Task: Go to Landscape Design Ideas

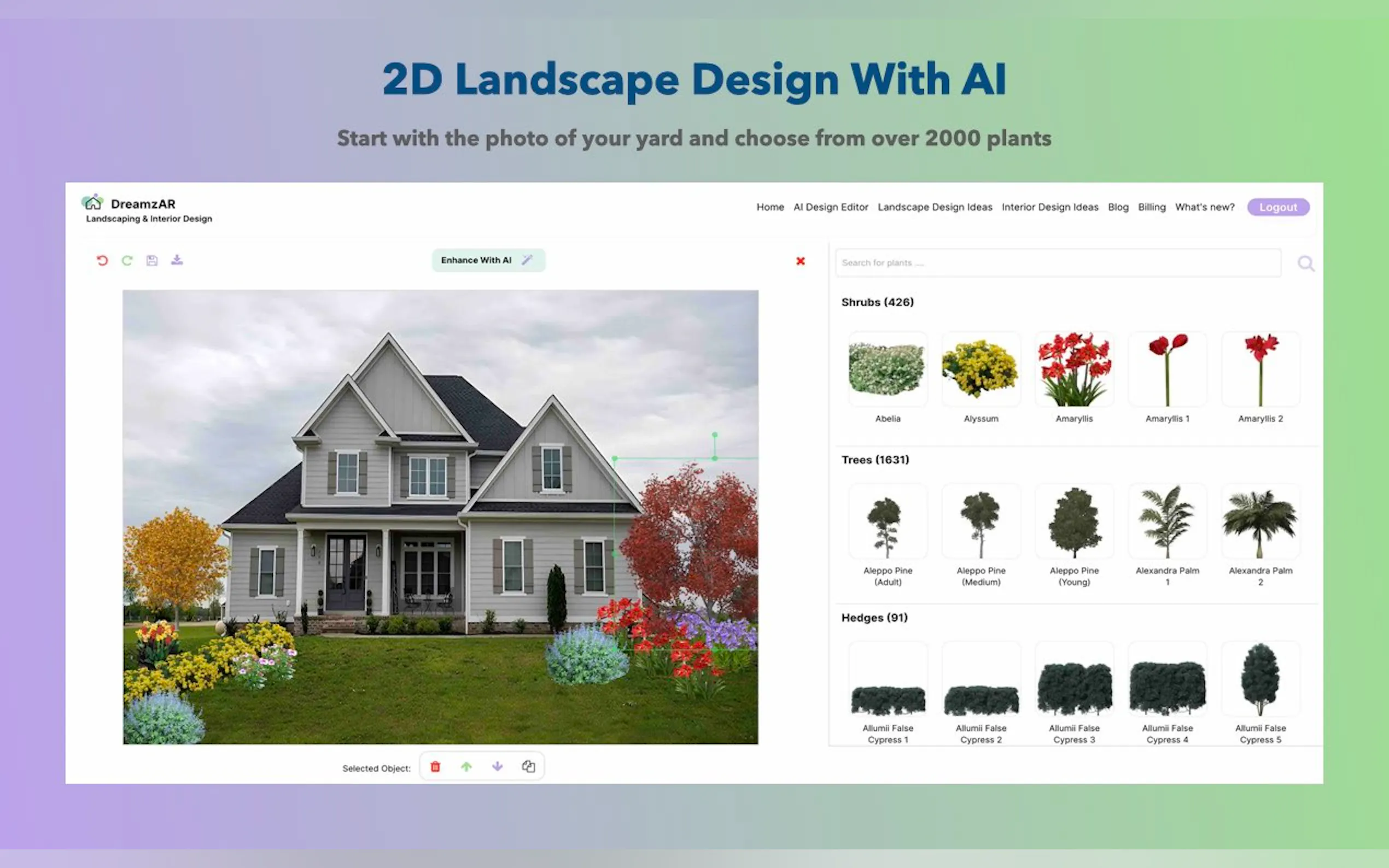Action: tap(934, 207)
